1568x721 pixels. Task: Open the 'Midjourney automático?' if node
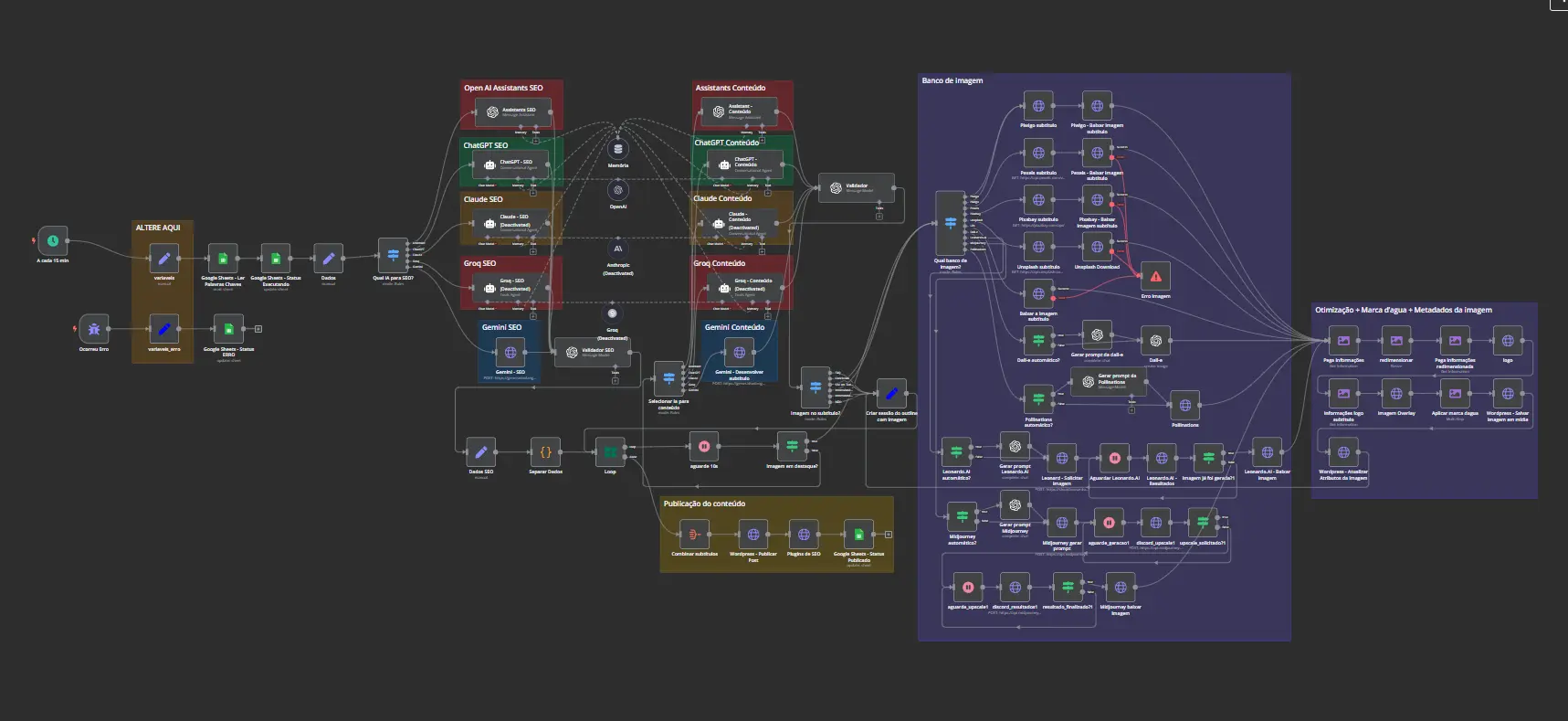click(x=963, y=517)
